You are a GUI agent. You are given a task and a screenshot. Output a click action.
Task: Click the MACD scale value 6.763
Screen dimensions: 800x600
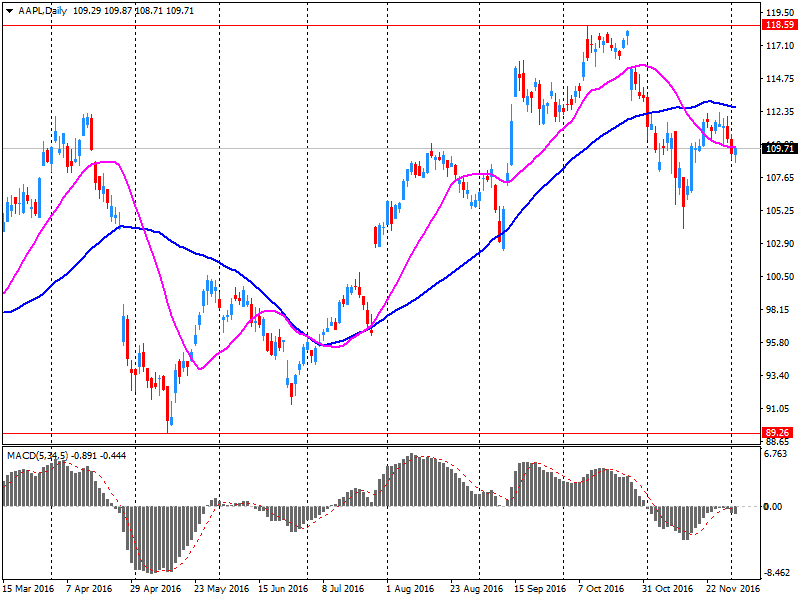click(777, 454)
